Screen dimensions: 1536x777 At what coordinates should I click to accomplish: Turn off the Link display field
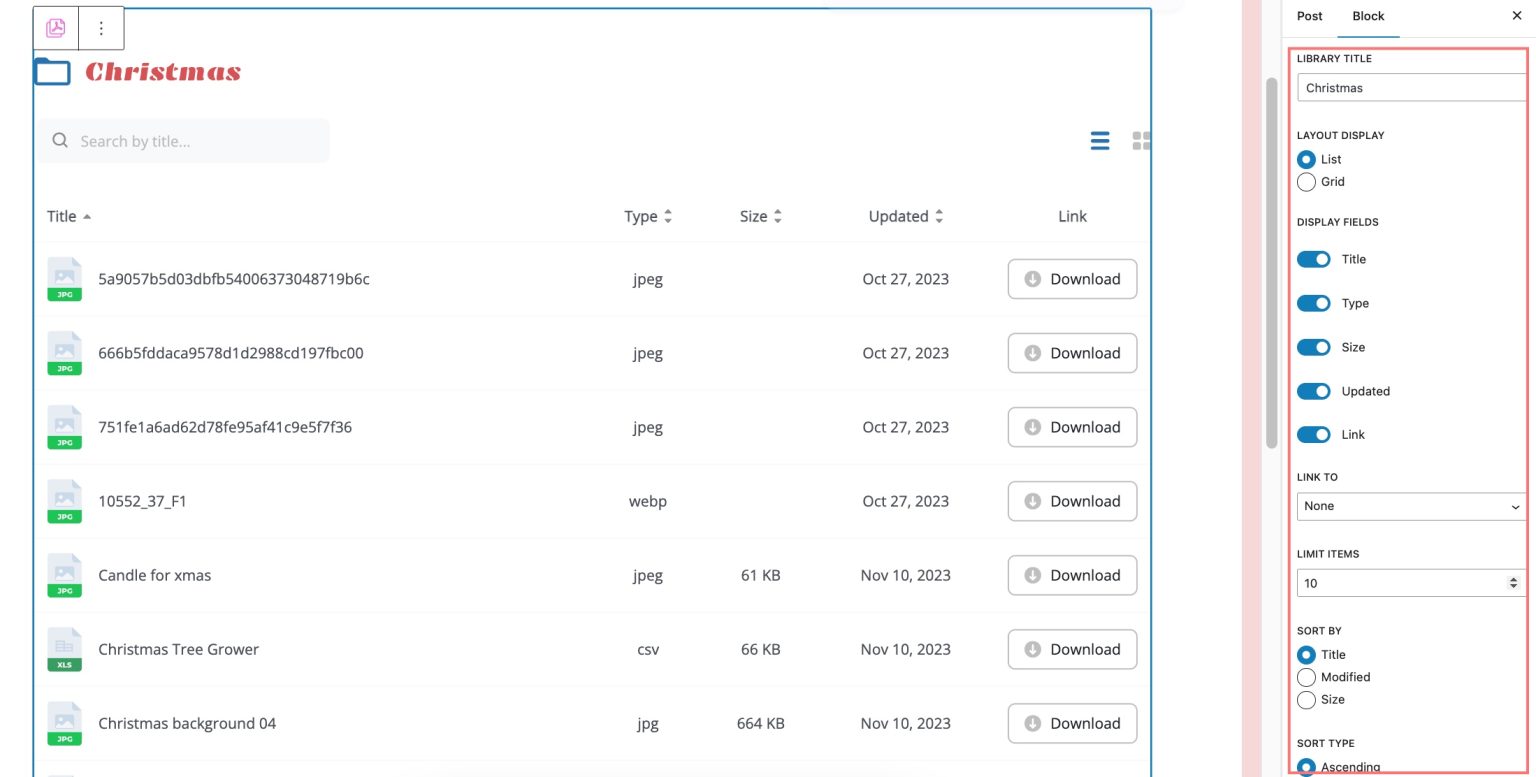click(x=1313, y=434)
